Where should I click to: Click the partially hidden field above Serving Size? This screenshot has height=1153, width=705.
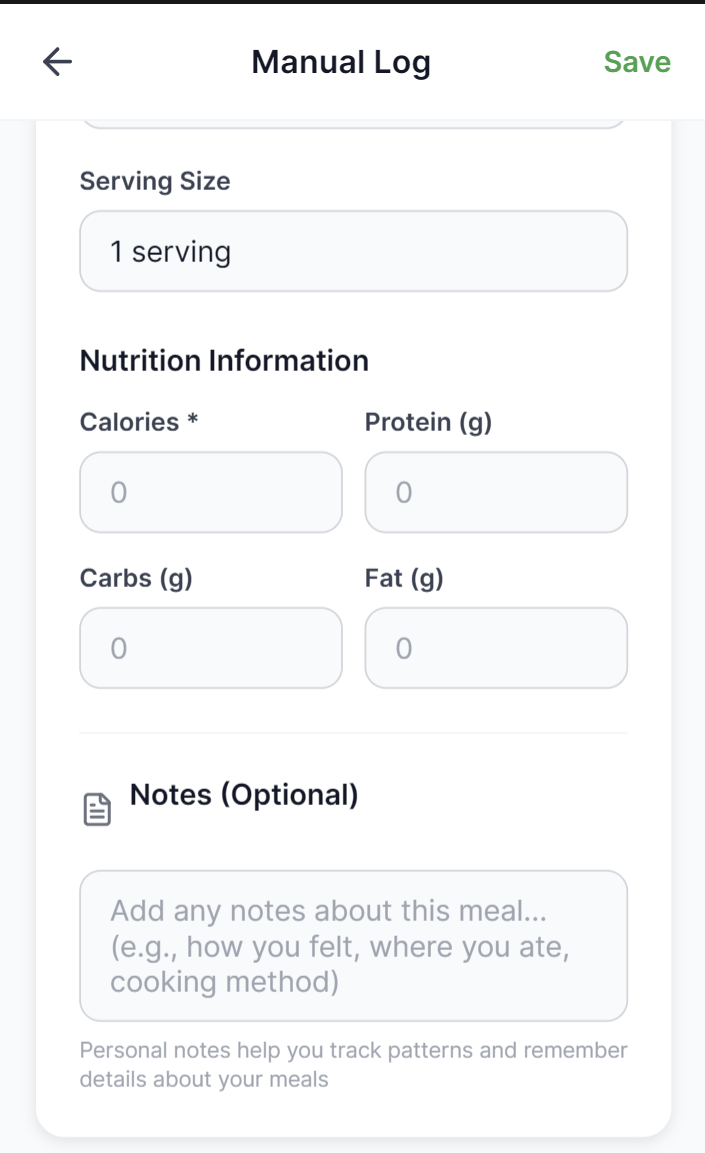coord(353,123)
